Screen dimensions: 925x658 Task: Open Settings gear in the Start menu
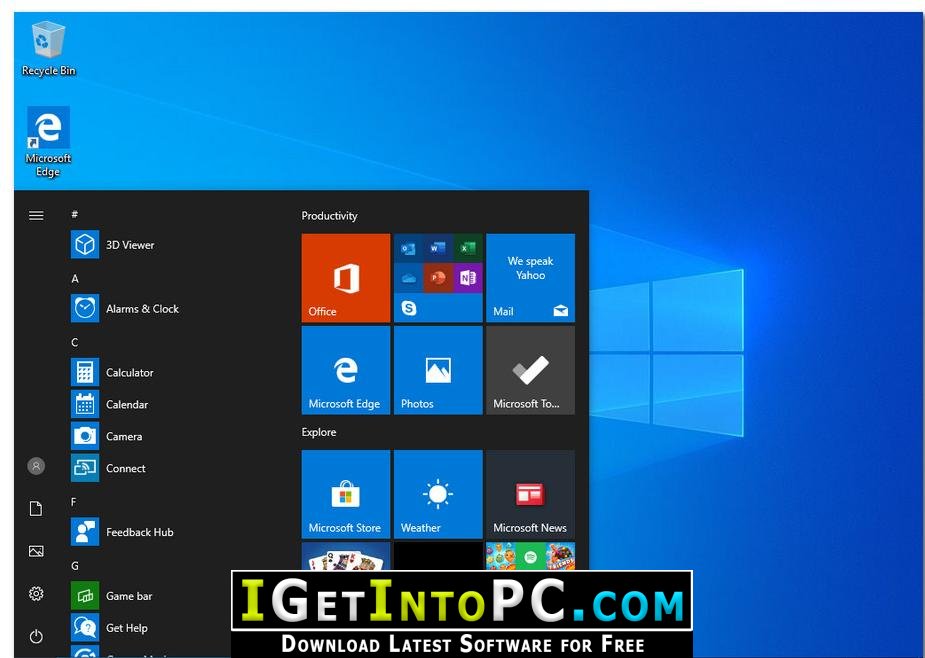pyautogui.click(x=36, y=594)
